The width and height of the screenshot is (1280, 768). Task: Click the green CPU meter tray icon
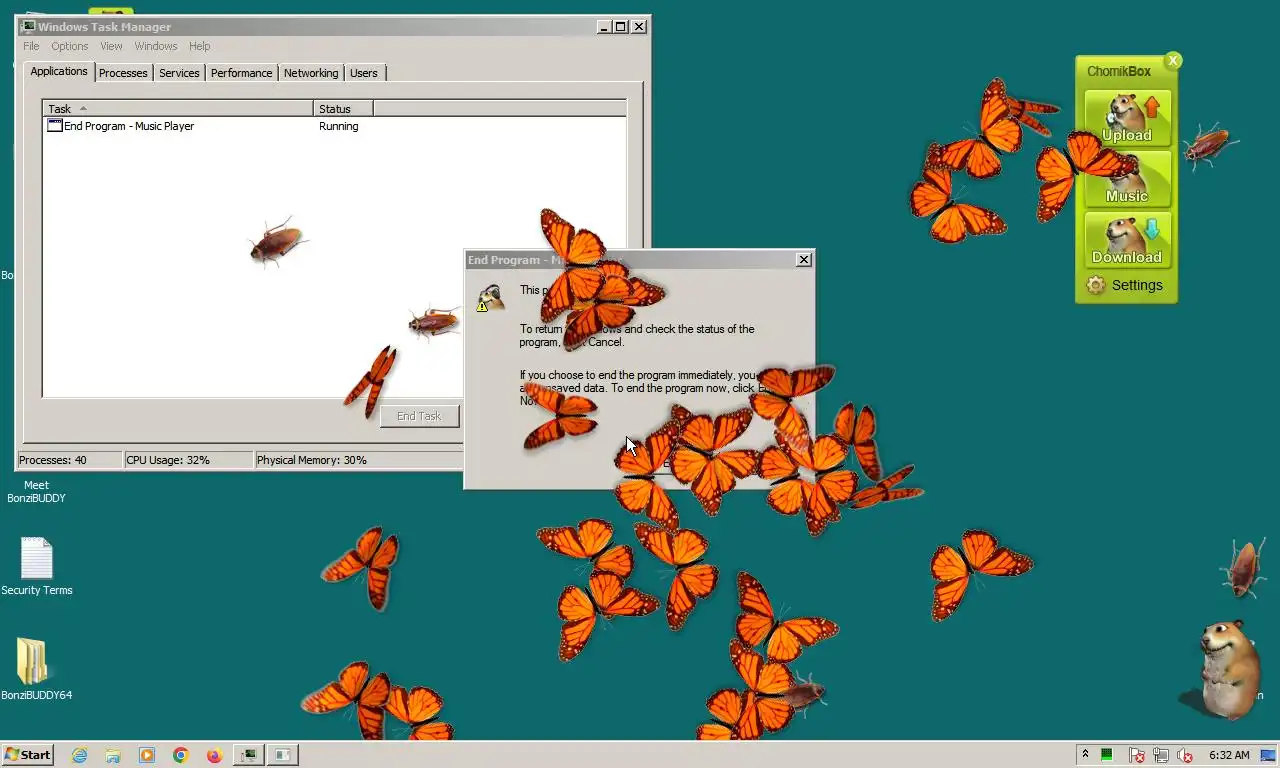[x=1107, y=755]
